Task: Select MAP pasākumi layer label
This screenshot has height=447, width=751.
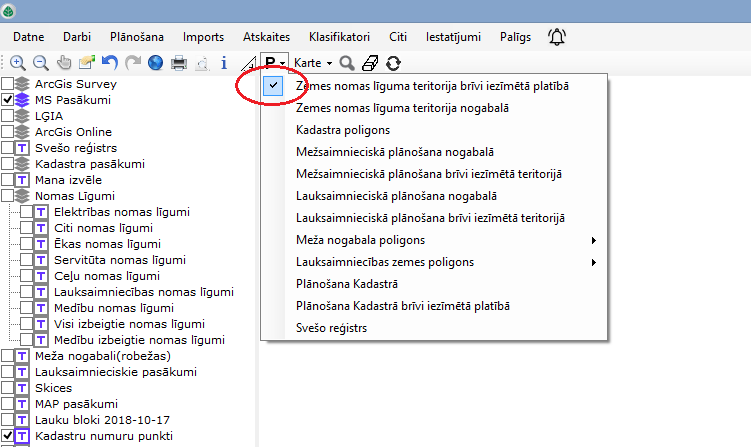Action: (76, 404)
